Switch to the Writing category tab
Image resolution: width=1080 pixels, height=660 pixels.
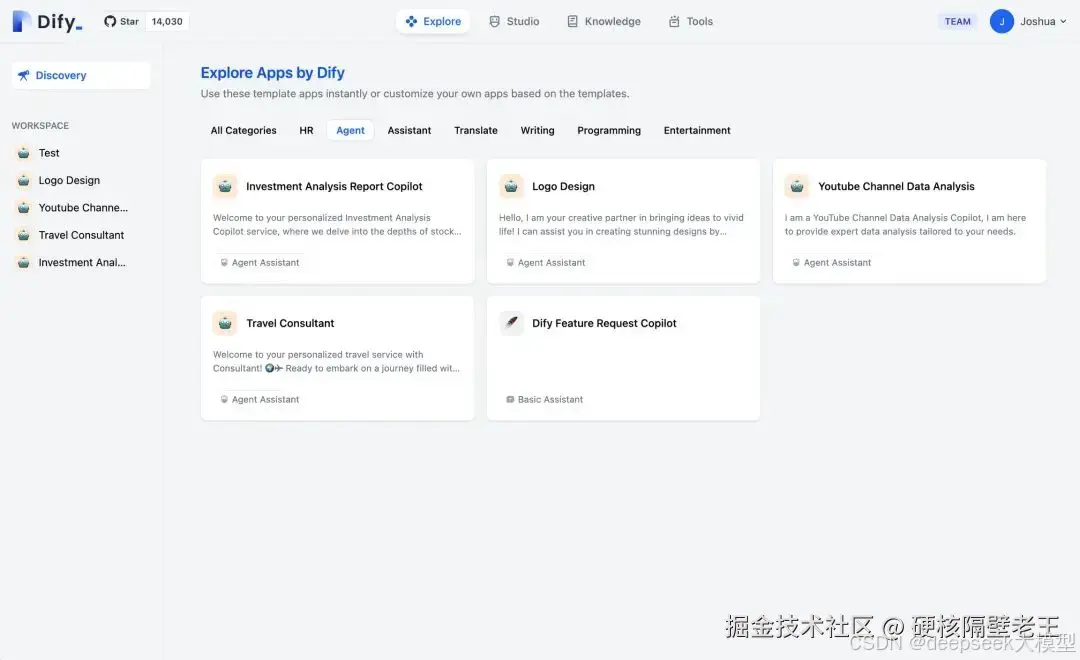[537, 130]
